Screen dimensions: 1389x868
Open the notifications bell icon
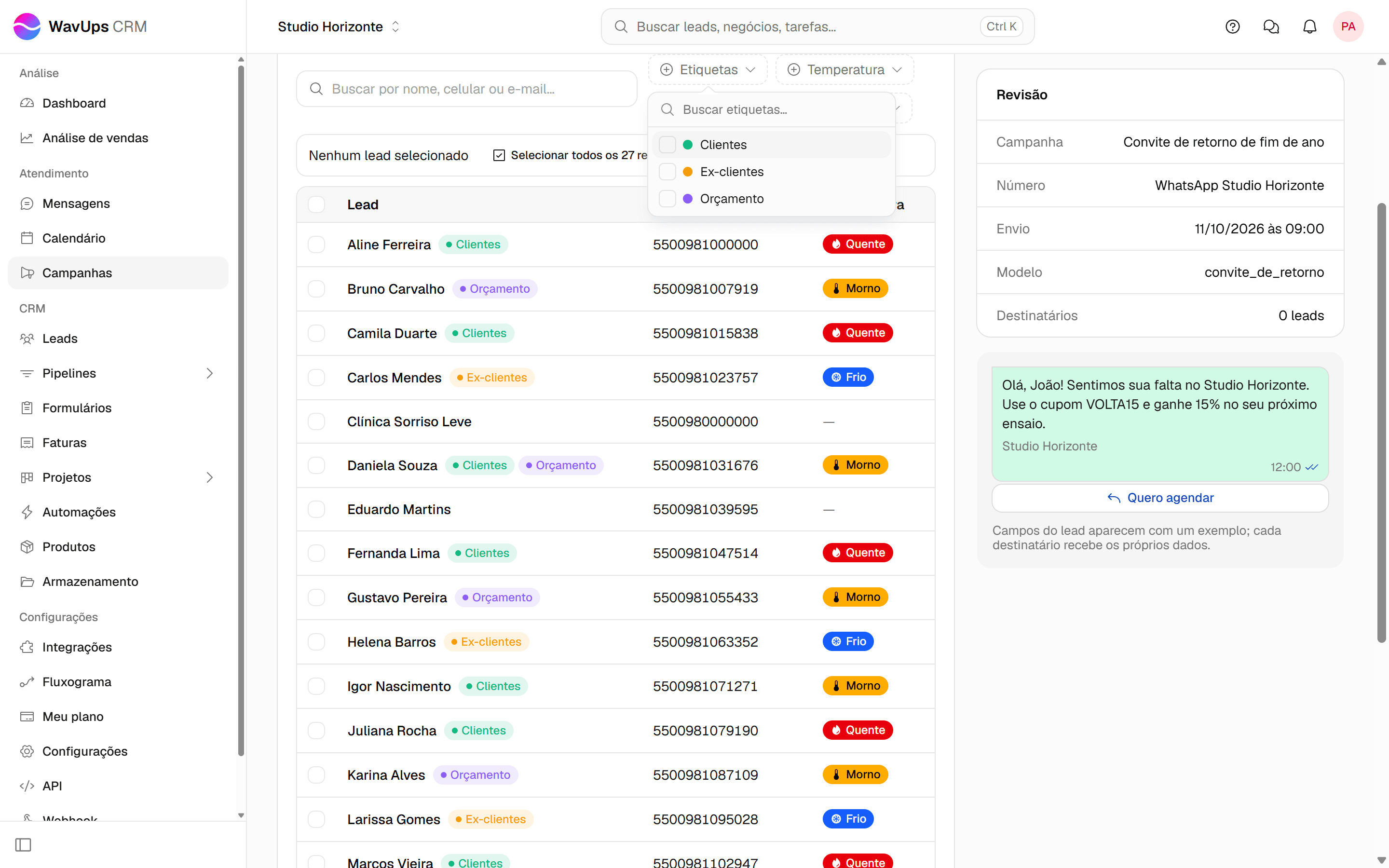(1309, 27)
